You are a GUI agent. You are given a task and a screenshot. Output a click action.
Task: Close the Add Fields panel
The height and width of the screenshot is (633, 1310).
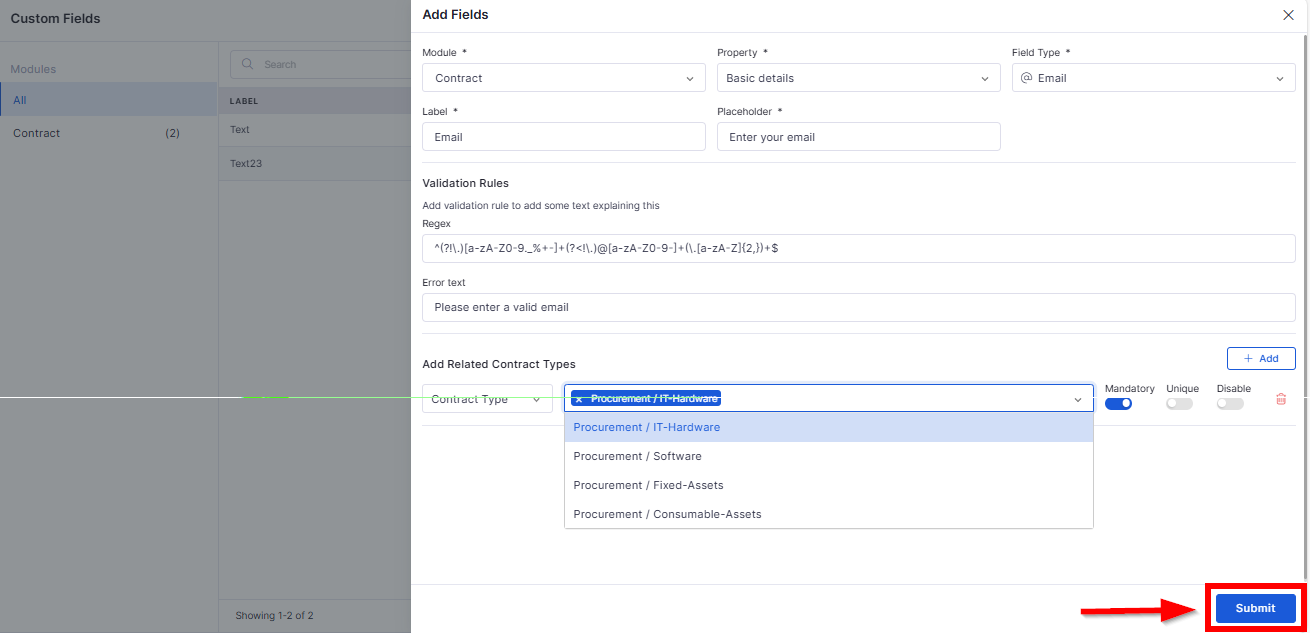tap(1288, 15)
